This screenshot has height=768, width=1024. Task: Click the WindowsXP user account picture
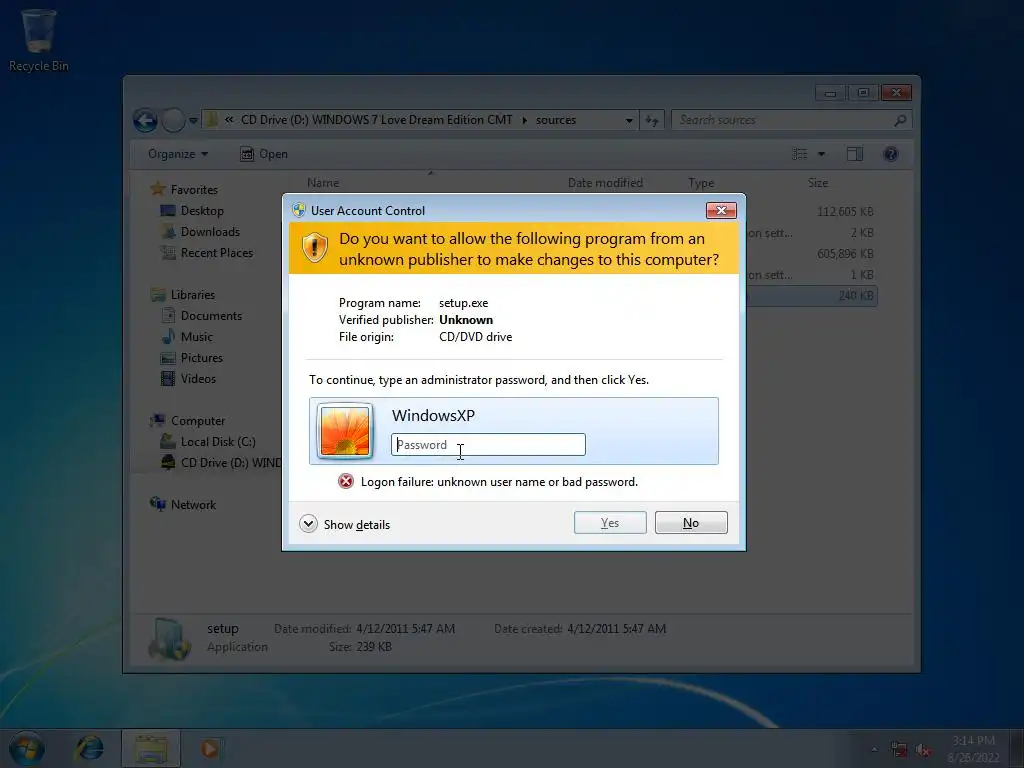pyautogui.click(x=345, y=431)
